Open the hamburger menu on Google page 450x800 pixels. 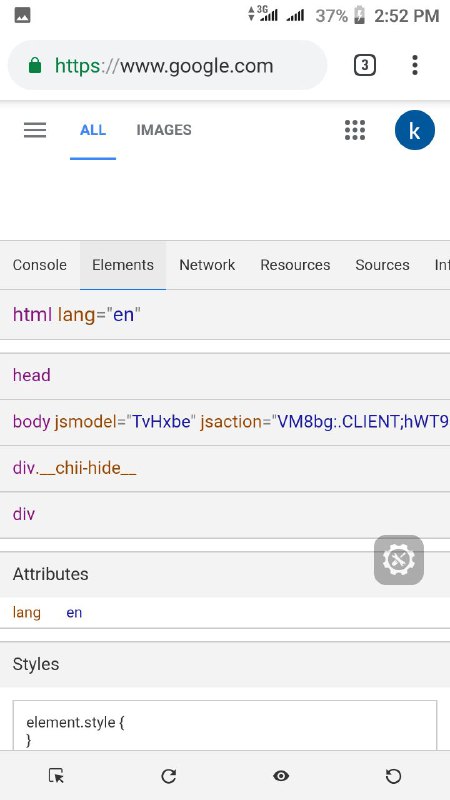(35, 130)
